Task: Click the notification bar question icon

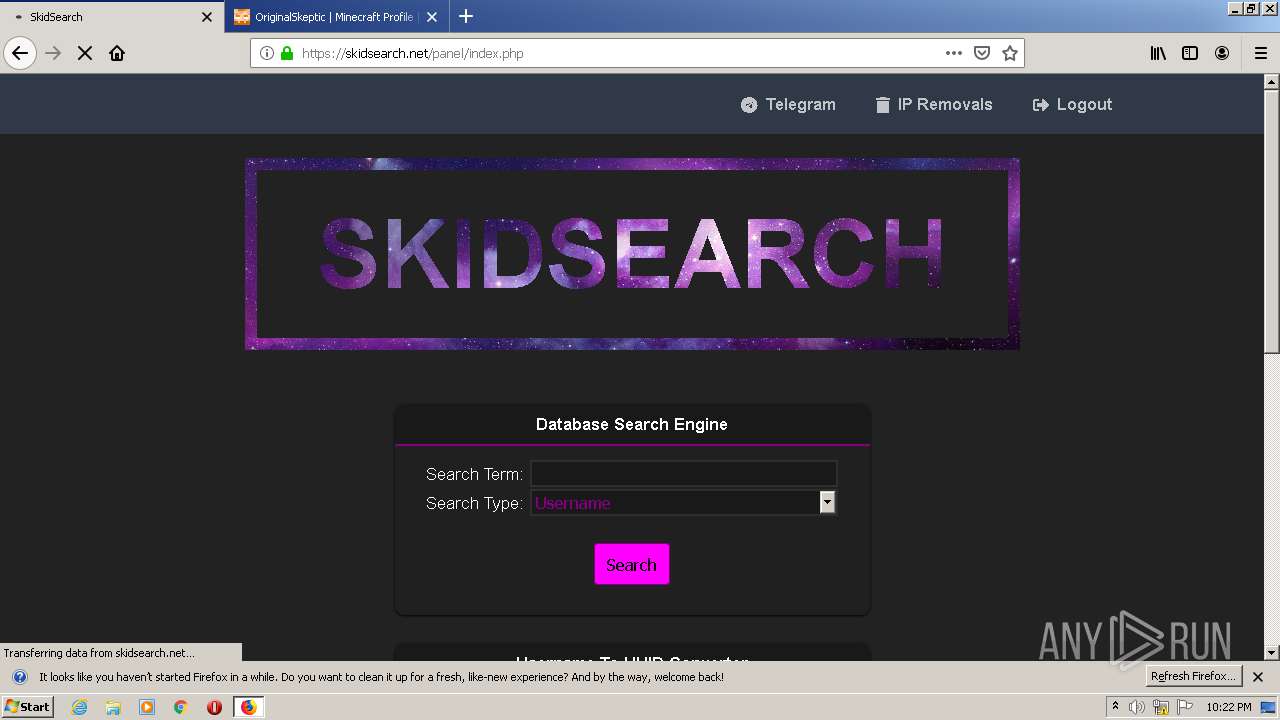Action: (x=19, y=677)
